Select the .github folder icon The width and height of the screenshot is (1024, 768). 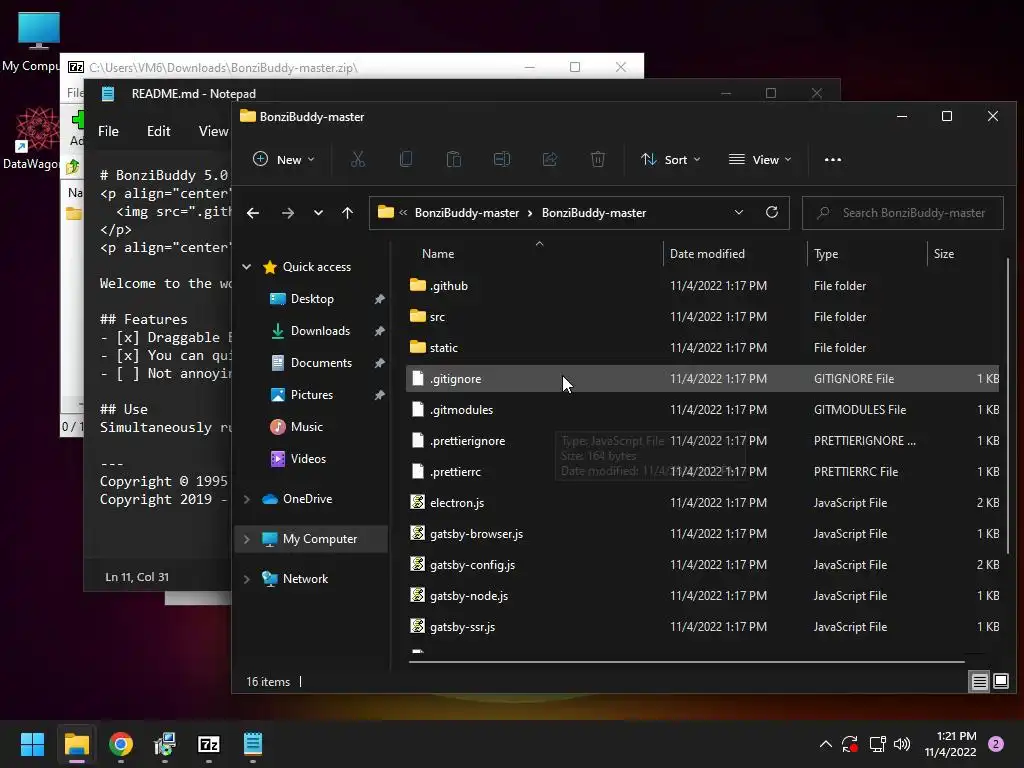point(418,285)
